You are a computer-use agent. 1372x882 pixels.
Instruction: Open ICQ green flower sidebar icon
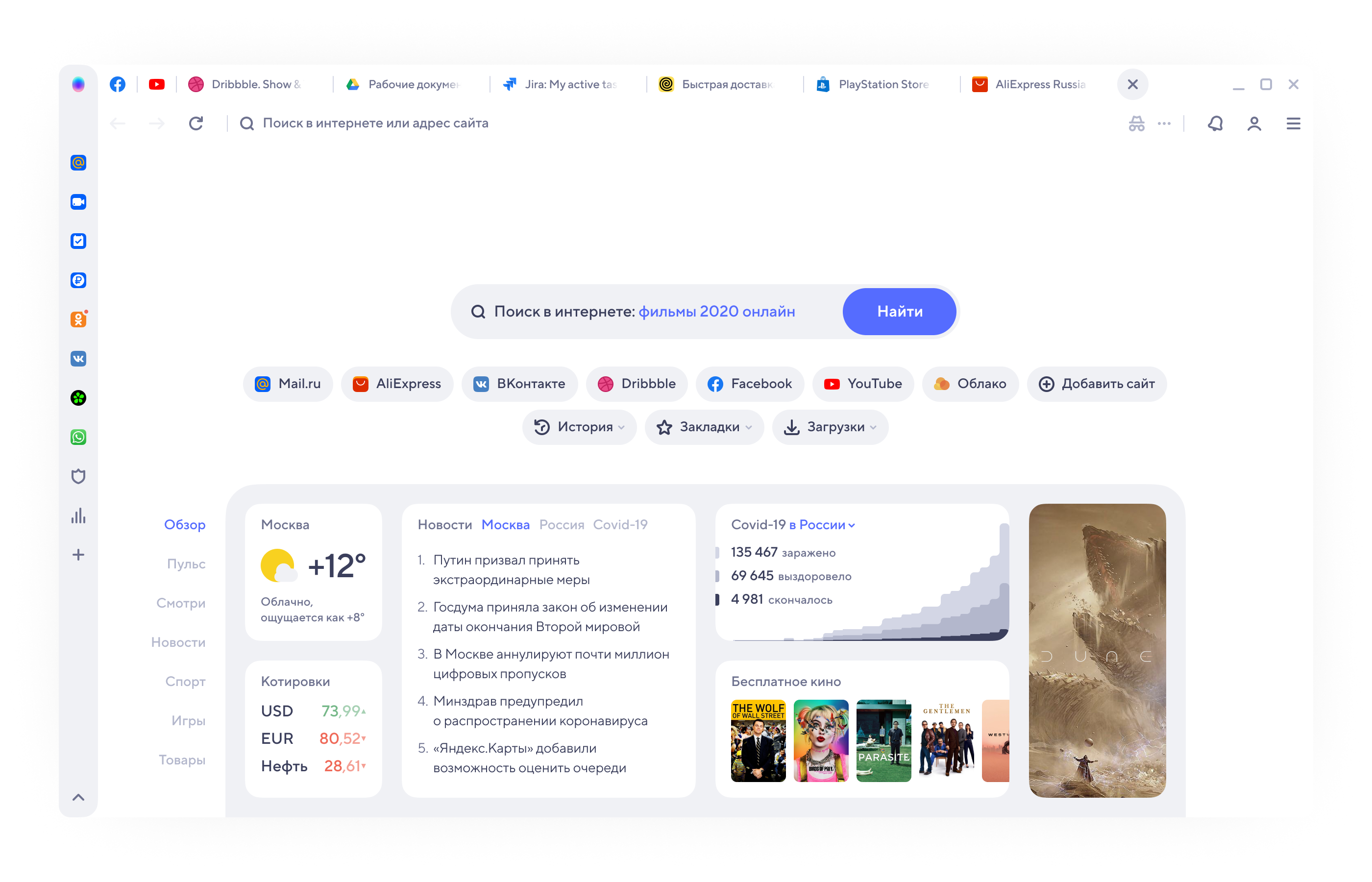(78, 398)
